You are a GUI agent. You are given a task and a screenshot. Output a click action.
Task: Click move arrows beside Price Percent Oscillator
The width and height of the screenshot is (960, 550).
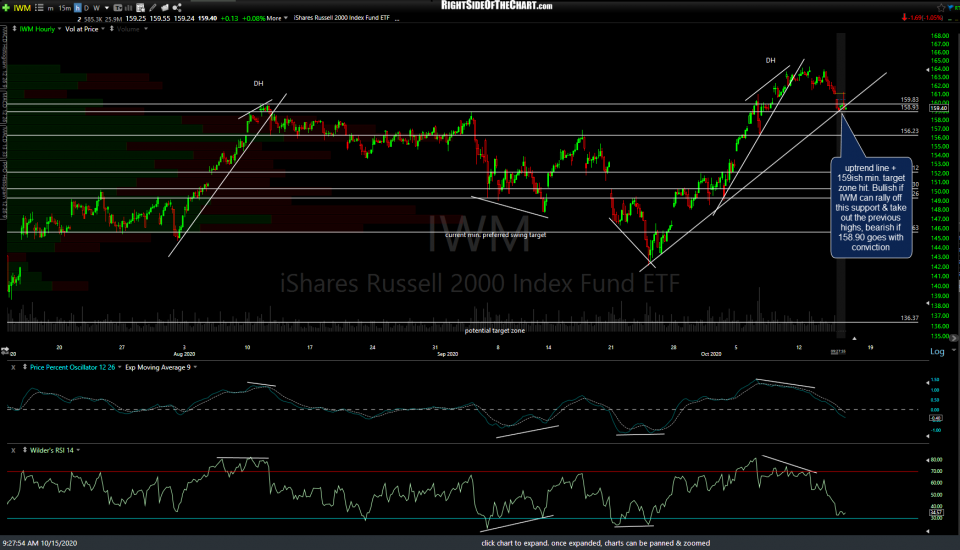(x=24, y=367)
